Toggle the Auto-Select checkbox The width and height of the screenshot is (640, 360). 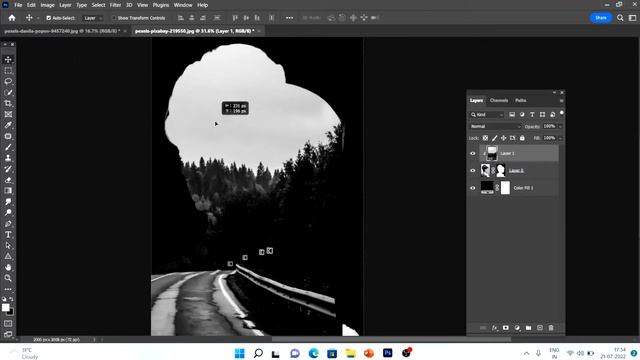coord(49,18)
